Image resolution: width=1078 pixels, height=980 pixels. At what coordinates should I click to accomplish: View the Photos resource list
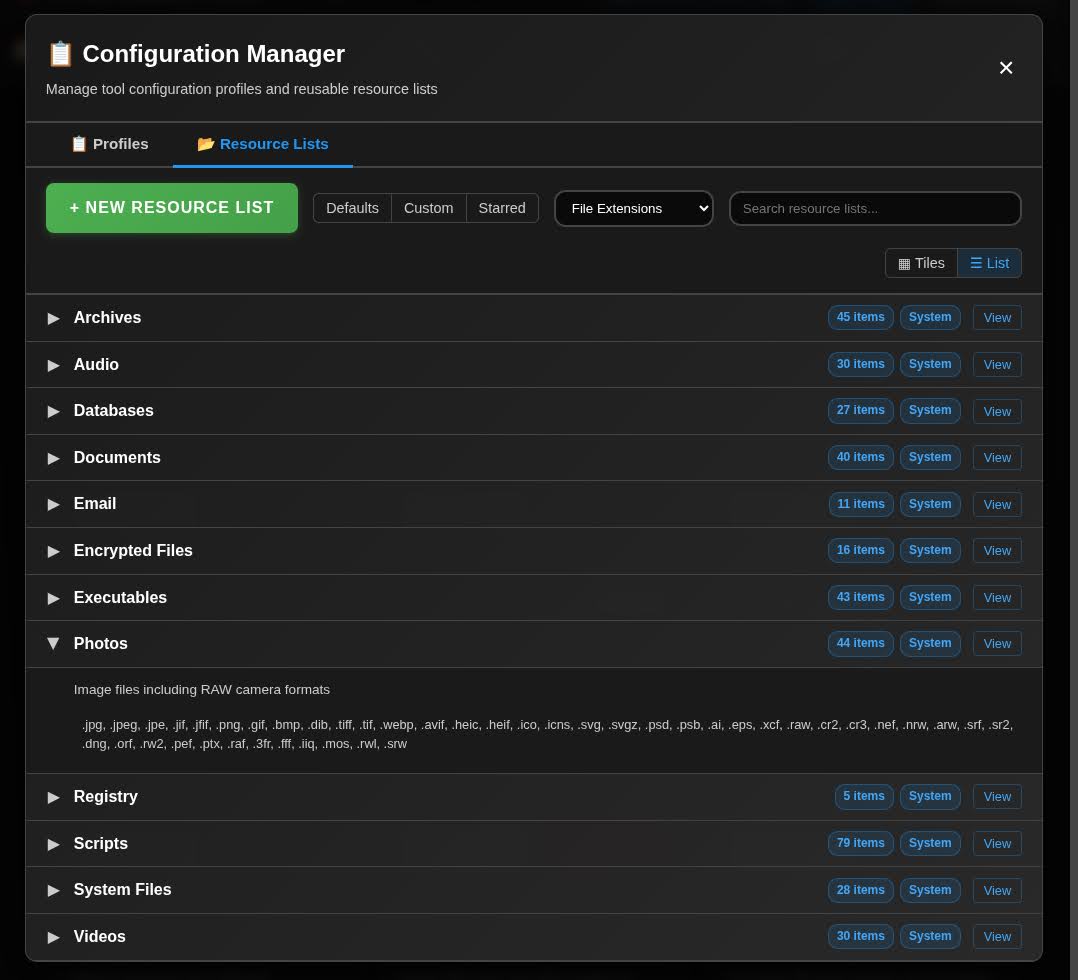pos(997,644)
